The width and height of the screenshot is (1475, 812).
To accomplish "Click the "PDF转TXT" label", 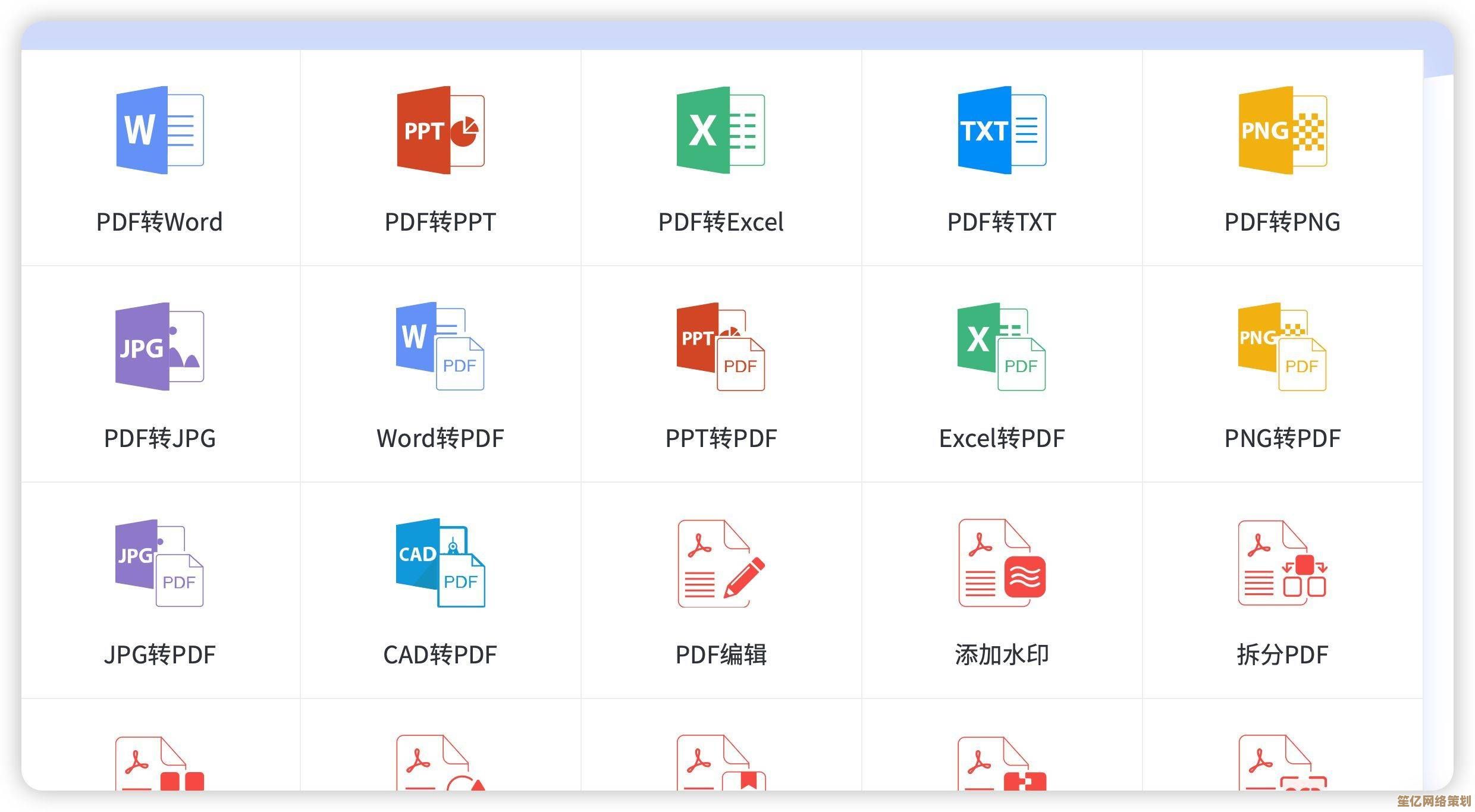I will [1002, 222].
